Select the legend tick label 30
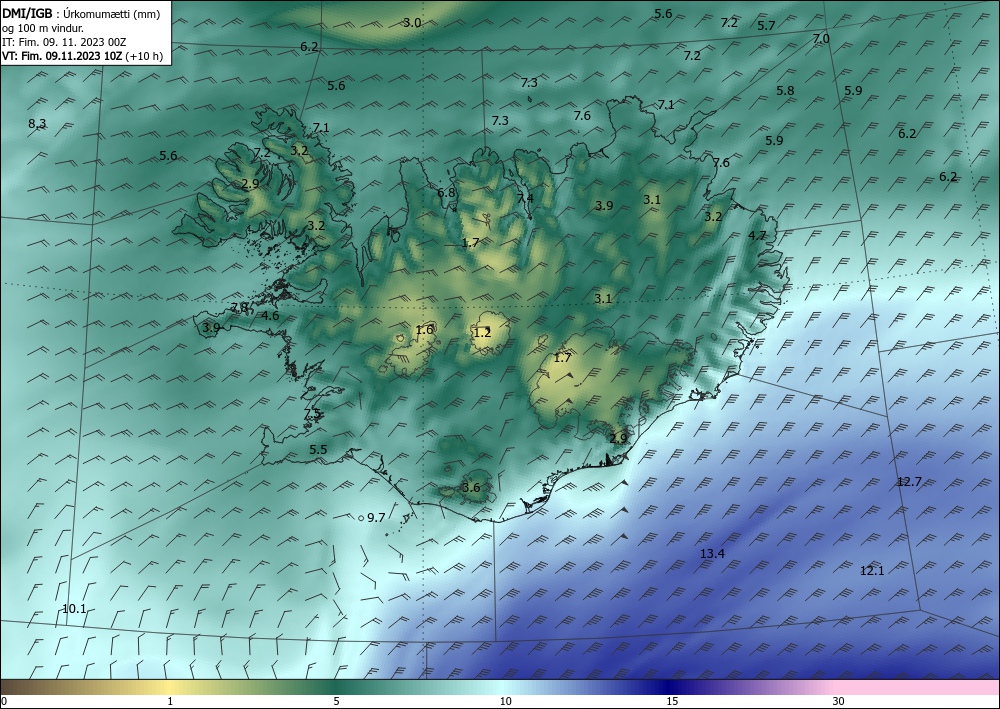The image size is (1000, 709). [839, 702]
